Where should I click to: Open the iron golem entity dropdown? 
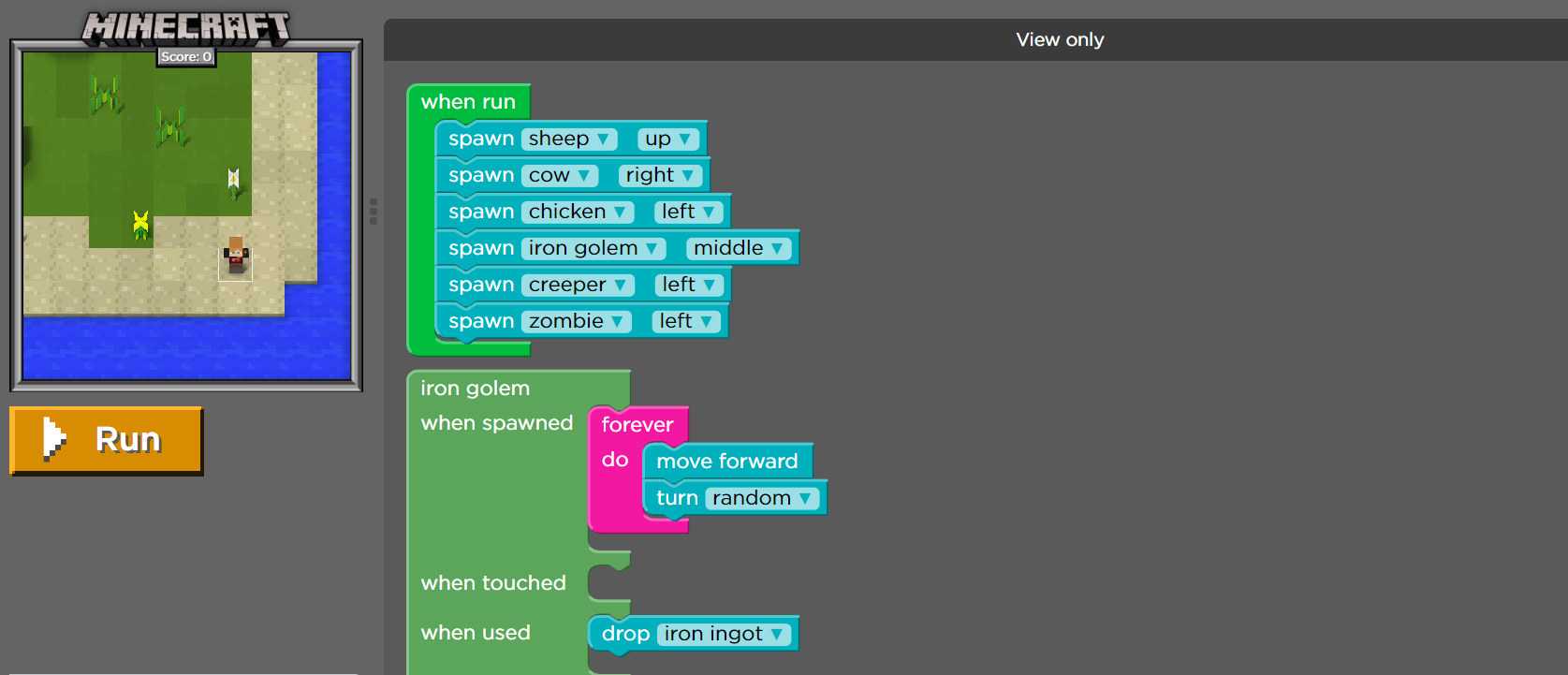point(593,249)
